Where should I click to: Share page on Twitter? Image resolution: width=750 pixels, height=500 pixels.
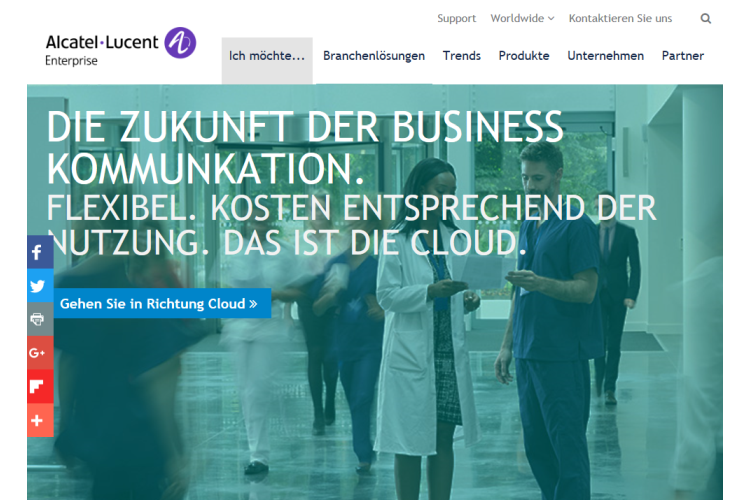(39, 286)
